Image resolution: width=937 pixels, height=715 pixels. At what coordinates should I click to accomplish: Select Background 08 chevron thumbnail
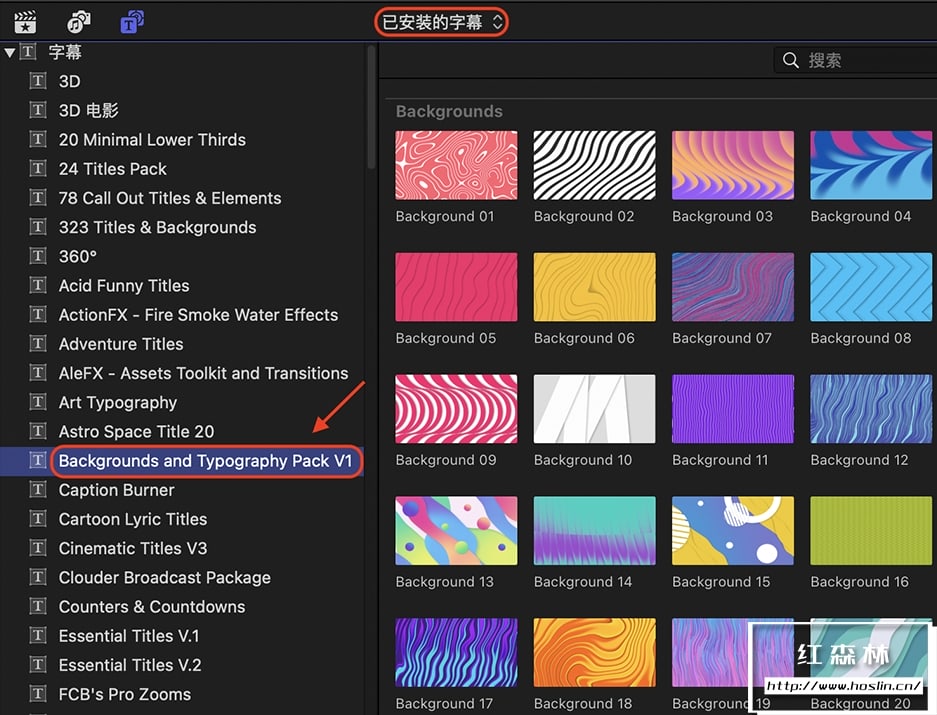(871, 287)
